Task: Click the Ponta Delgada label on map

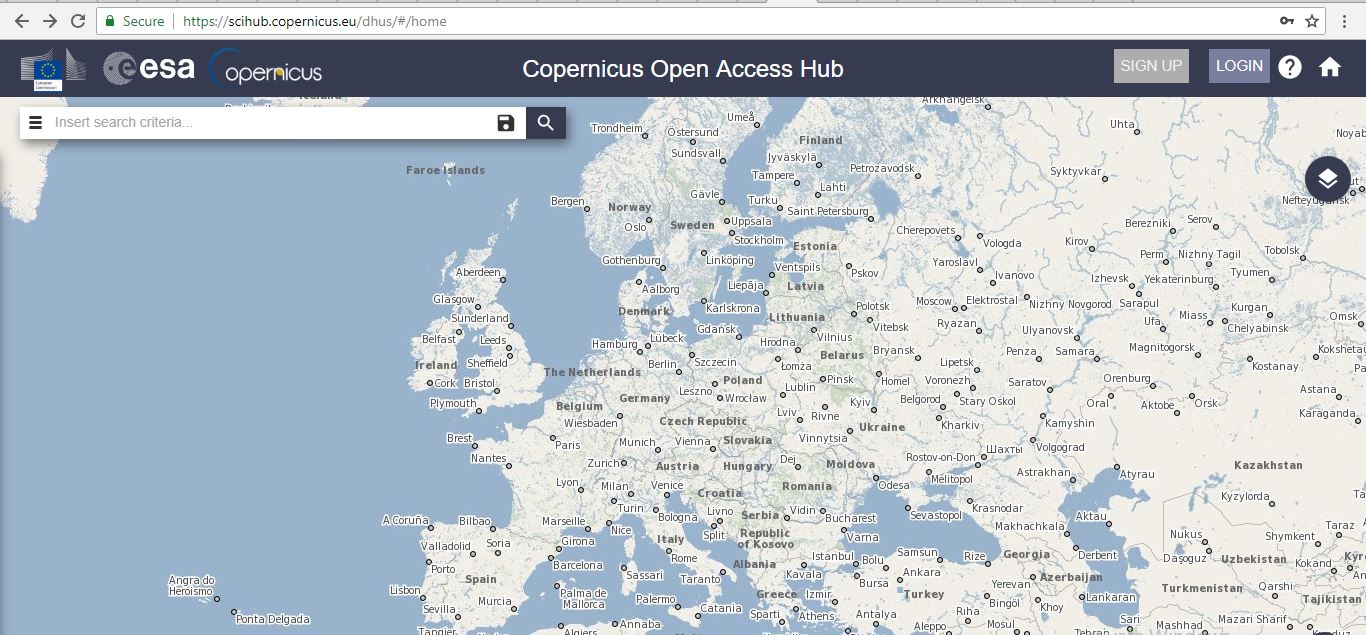Action: click(273, 619)
